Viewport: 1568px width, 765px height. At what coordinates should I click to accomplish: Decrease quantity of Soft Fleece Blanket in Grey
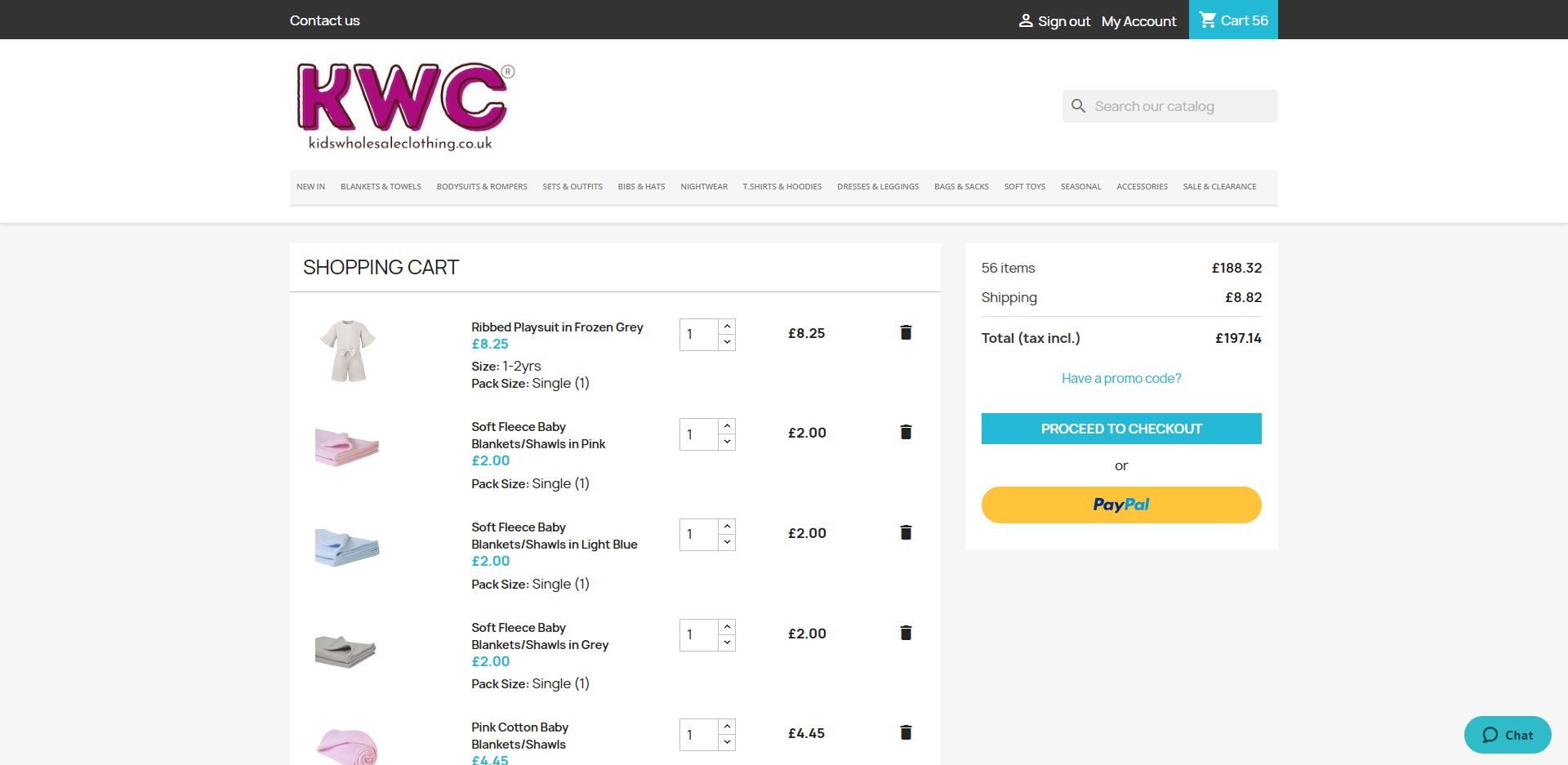point(727,643)
